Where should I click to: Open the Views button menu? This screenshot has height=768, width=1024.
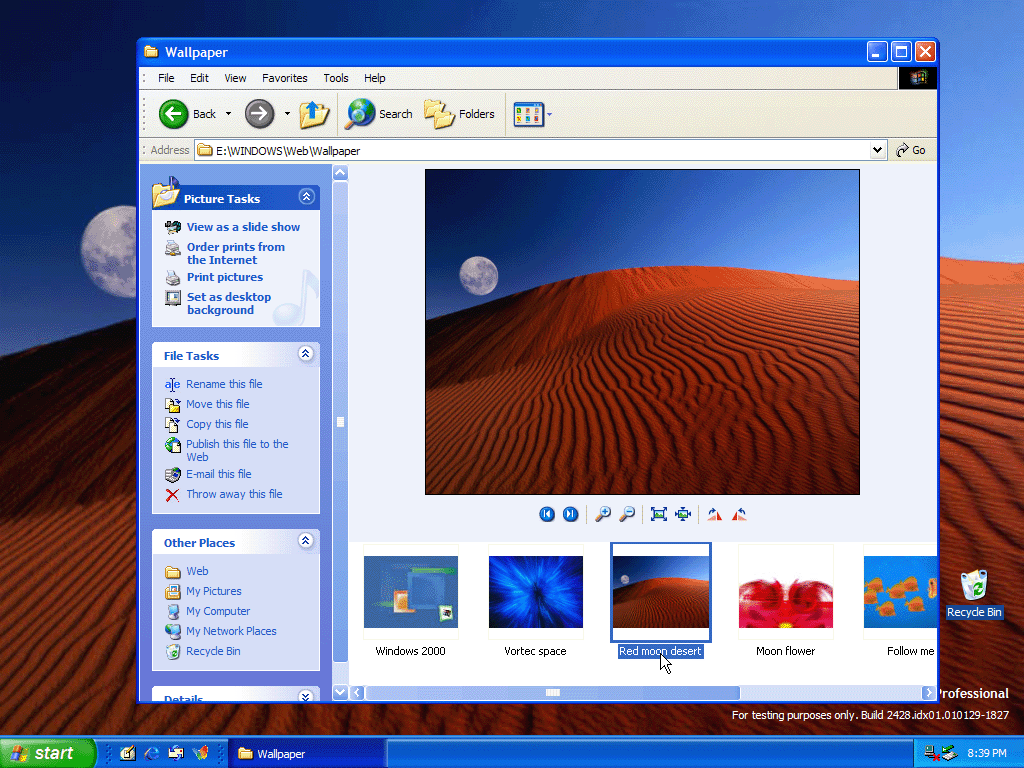point(528,114)
